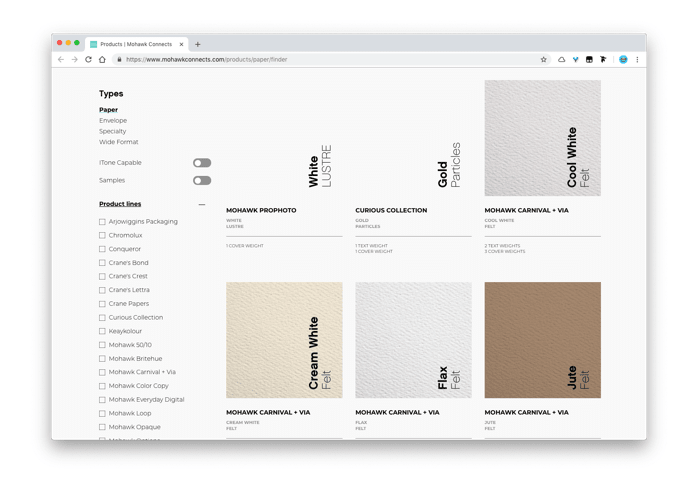Click the browser back arrow
Viewport: 696px width, 488px height.
click(61, 60)
